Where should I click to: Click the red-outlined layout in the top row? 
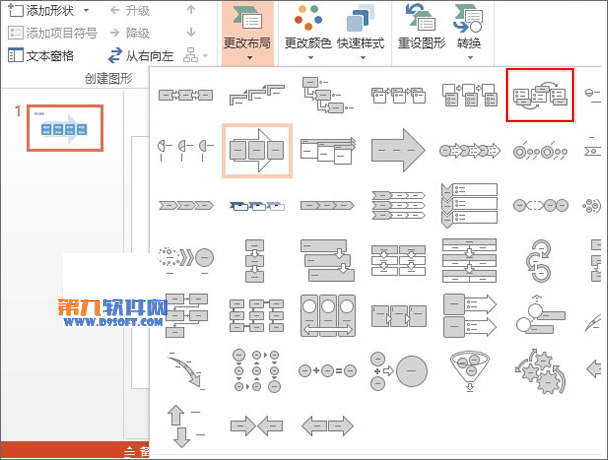(x=540, y=96)
